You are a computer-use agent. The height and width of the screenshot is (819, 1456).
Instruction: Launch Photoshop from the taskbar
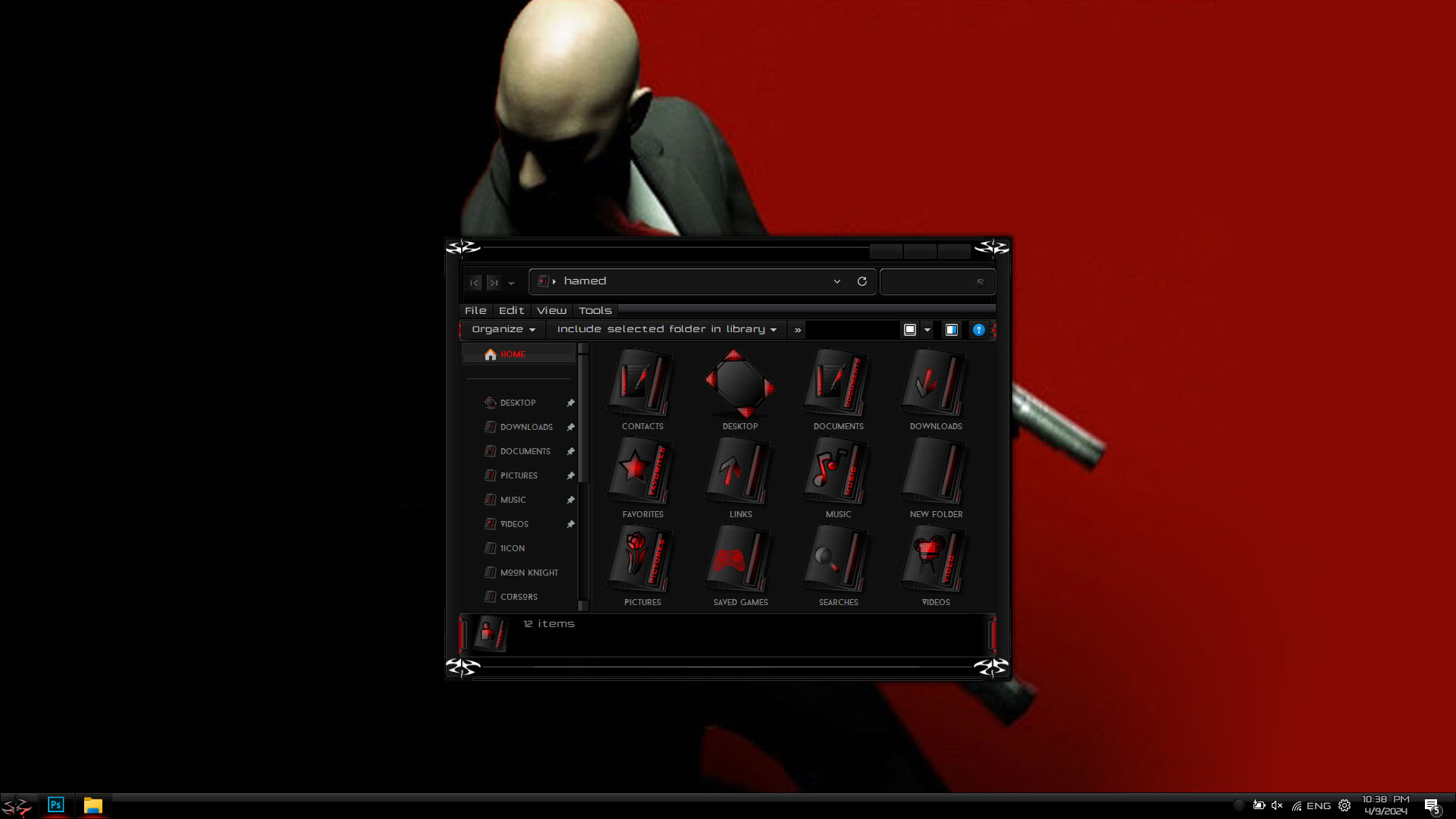point(56,805)
